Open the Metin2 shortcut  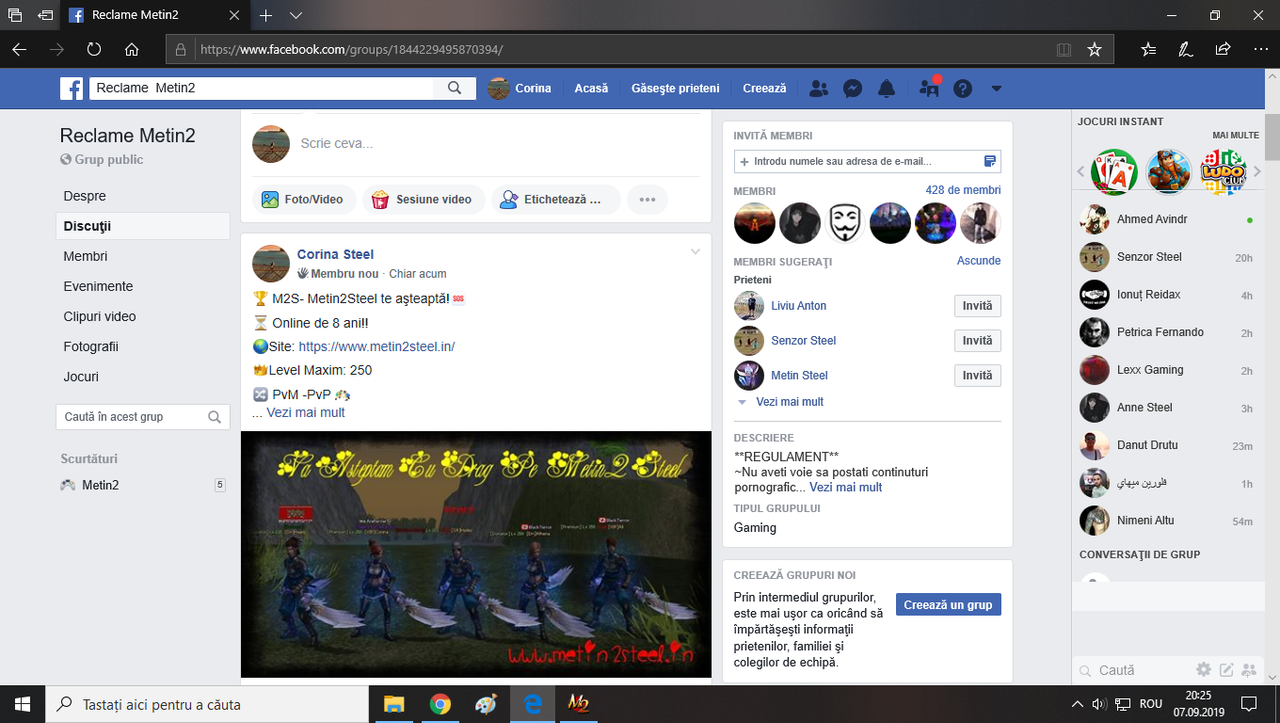coord(100,485)
